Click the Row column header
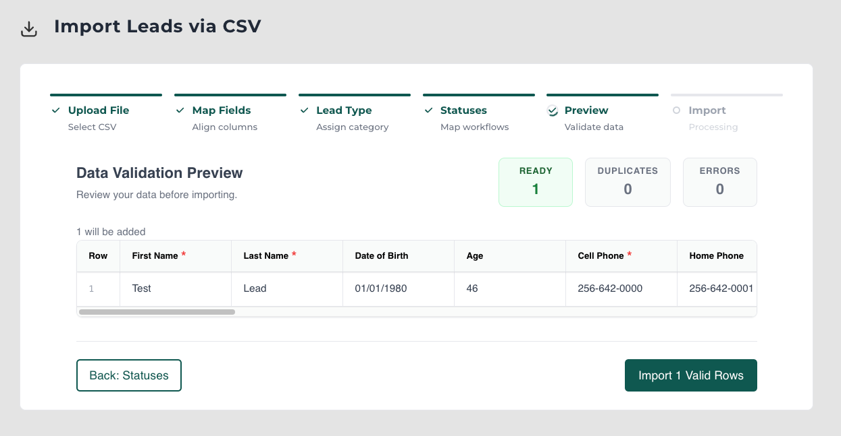 click(98, 256)
